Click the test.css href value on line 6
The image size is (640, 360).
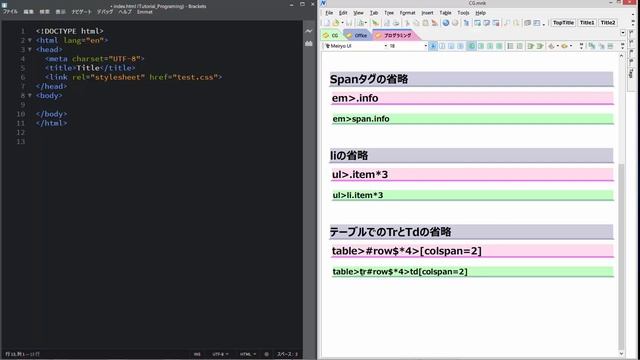point(195,77)
